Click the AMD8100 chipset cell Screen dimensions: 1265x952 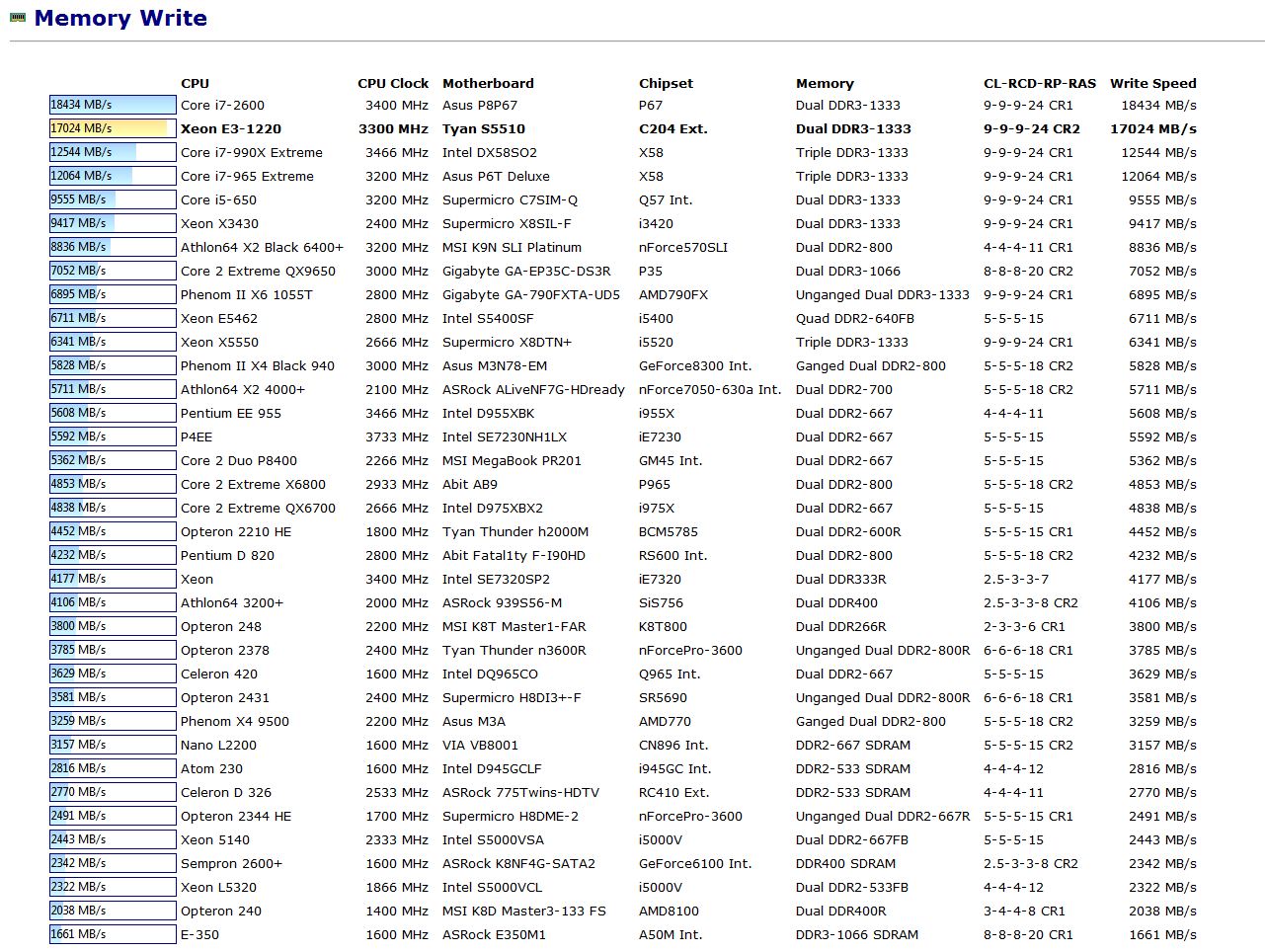669,911
